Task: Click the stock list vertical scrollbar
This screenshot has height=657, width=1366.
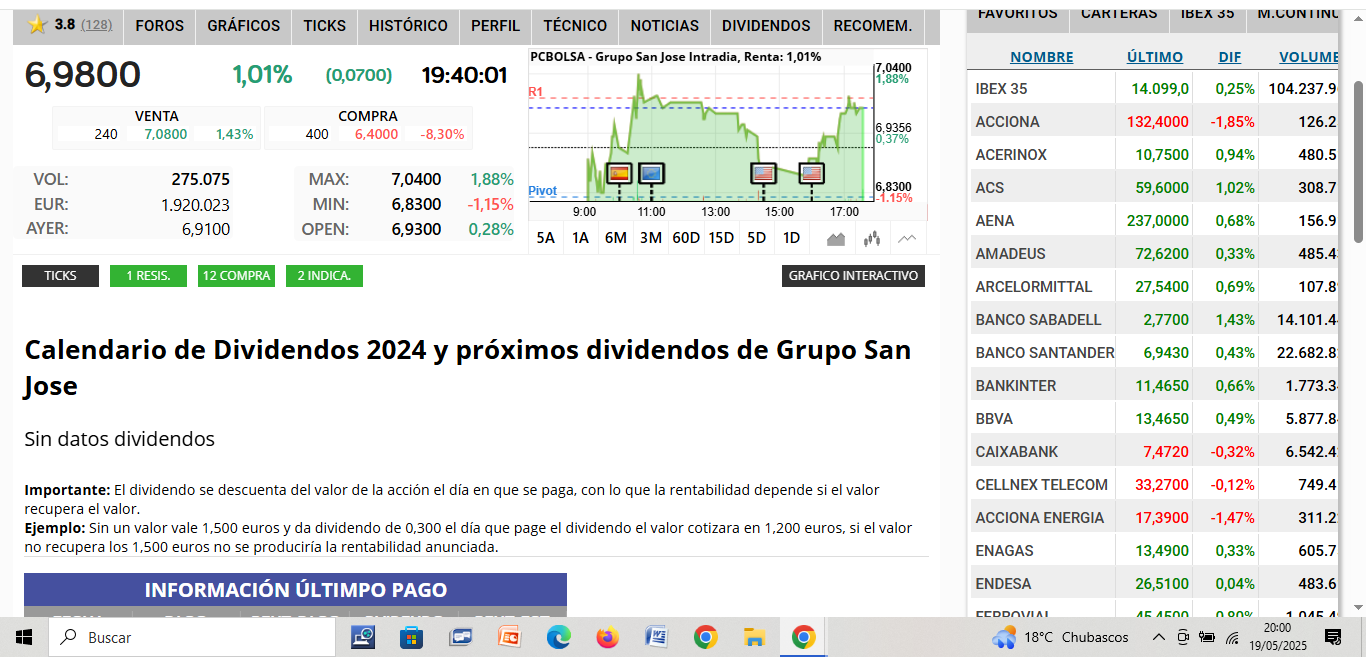Action: click(1358, 160)
